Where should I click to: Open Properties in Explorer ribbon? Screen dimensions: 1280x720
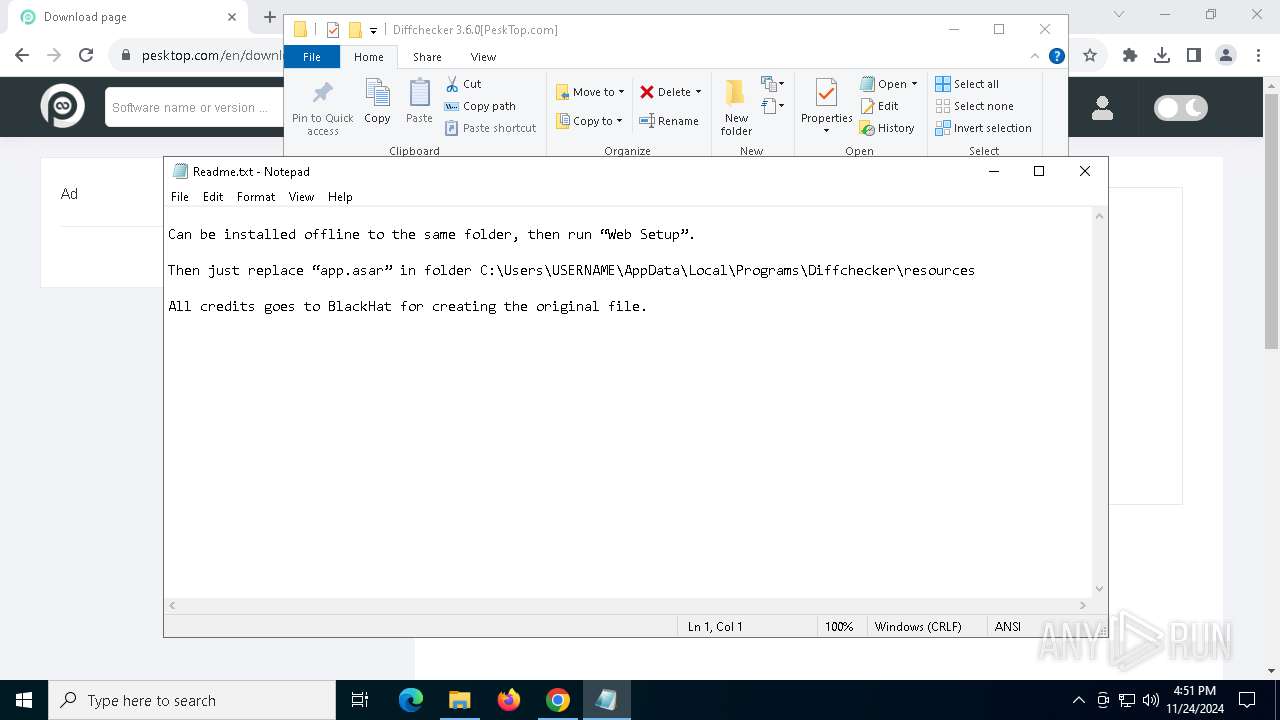pos(826,102)
